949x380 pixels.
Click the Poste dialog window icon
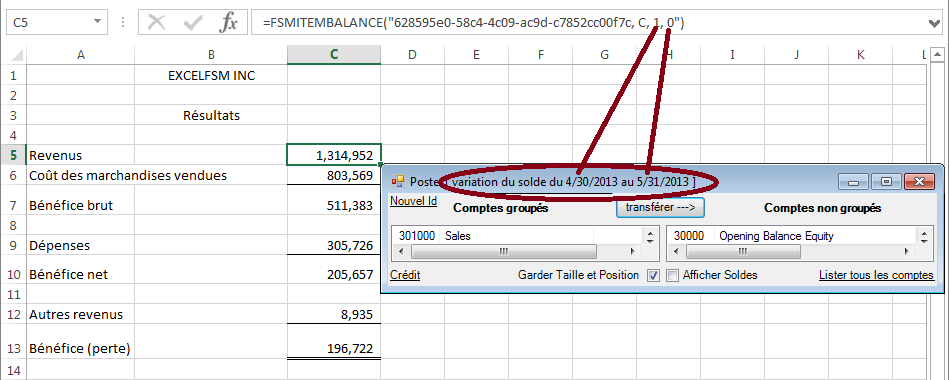pos(398,182)
